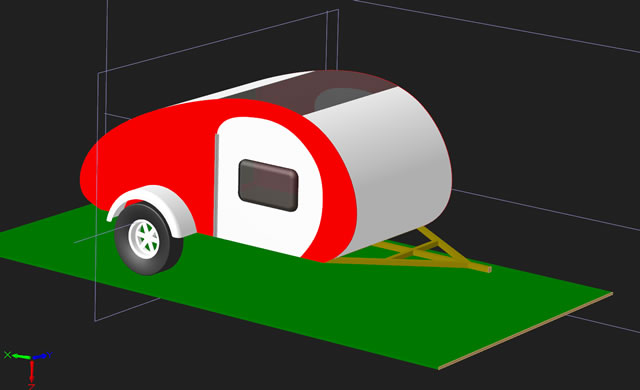Select the white curved front shell
This screenshot has height=390, width=640.
pyautogui.click(x=392, y=163)
